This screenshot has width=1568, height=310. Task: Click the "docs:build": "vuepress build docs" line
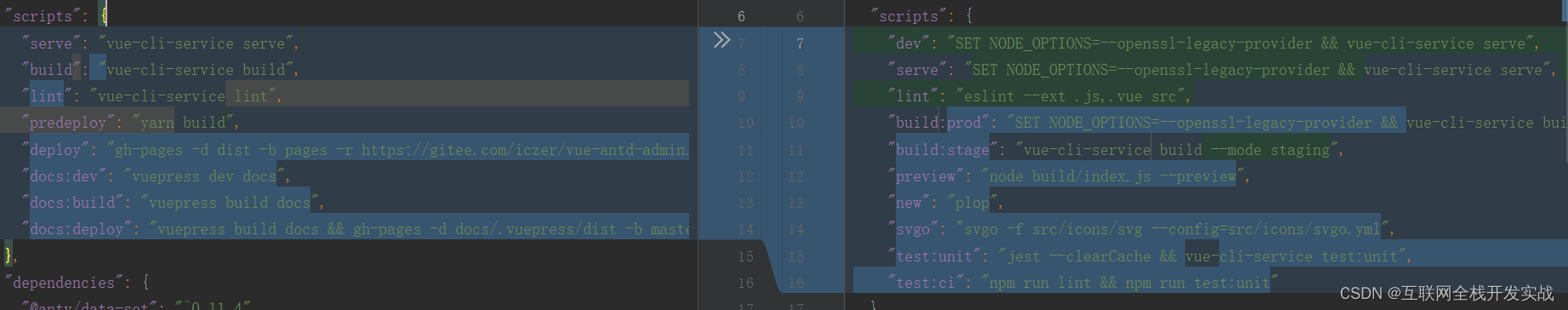173,203
